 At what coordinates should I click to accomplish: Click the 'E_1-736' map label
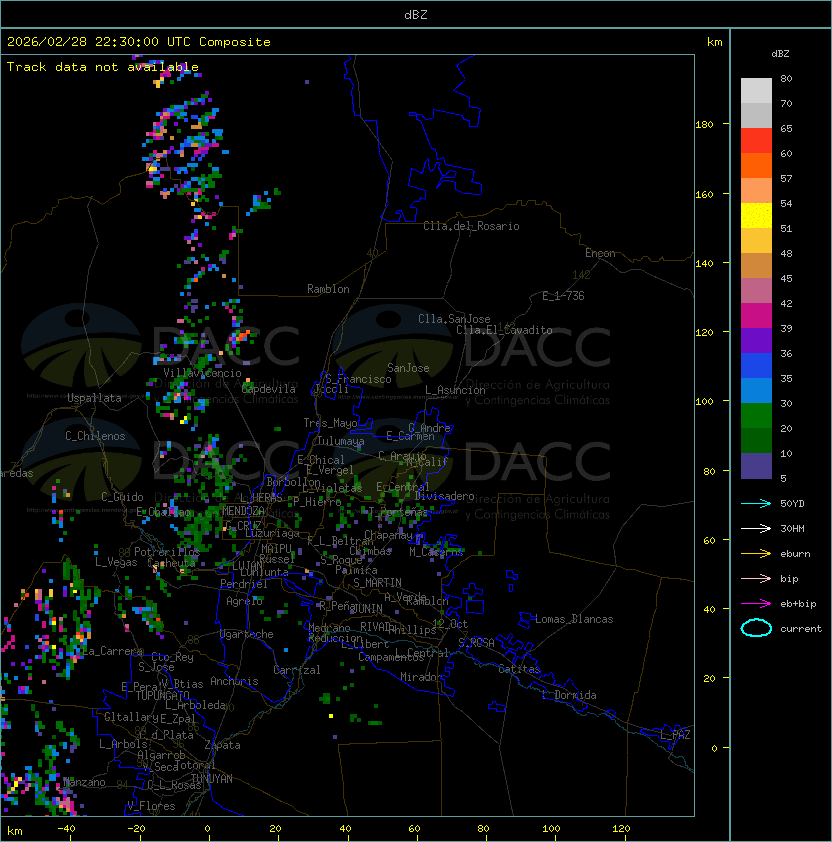(563, 296)
